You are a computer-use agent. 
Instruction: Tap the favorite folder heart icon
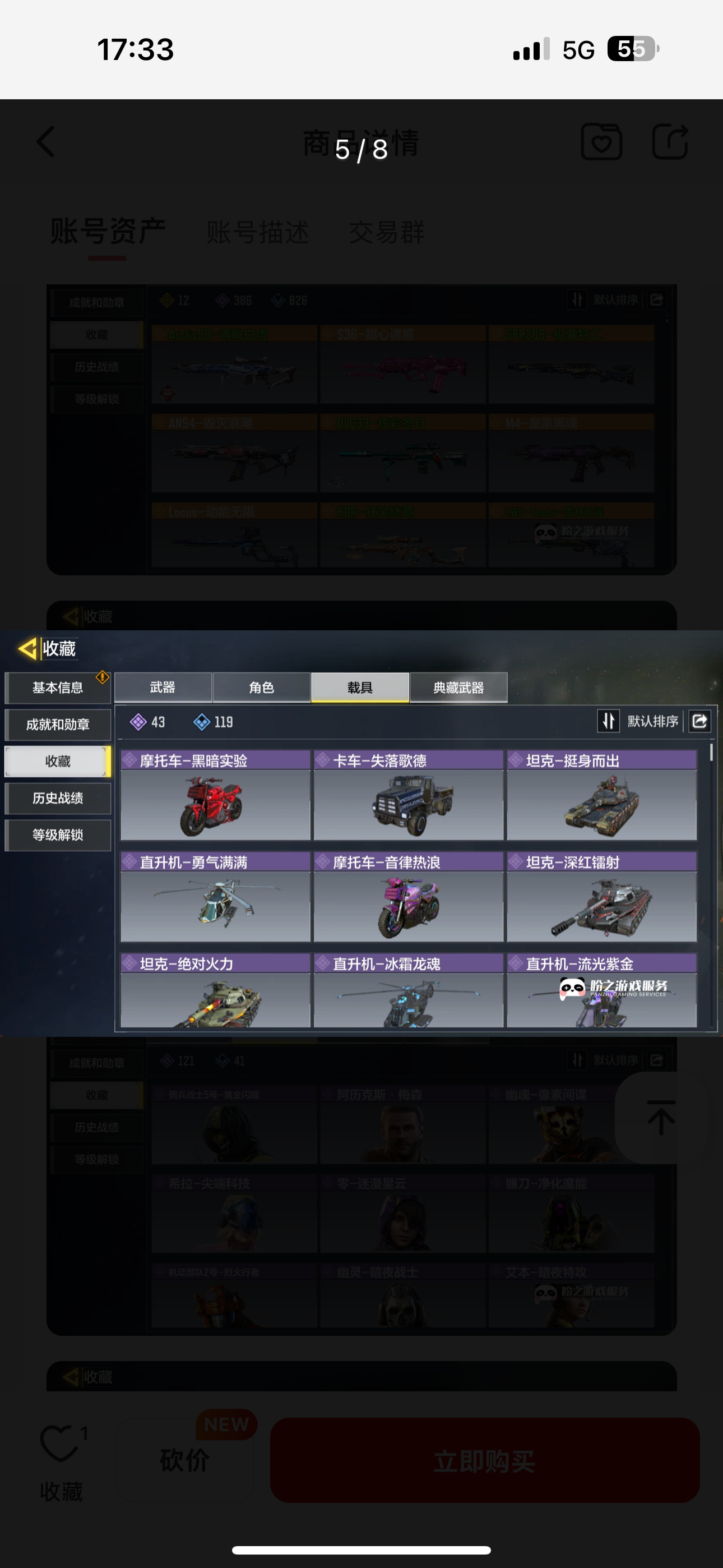[x=601, y=142]
